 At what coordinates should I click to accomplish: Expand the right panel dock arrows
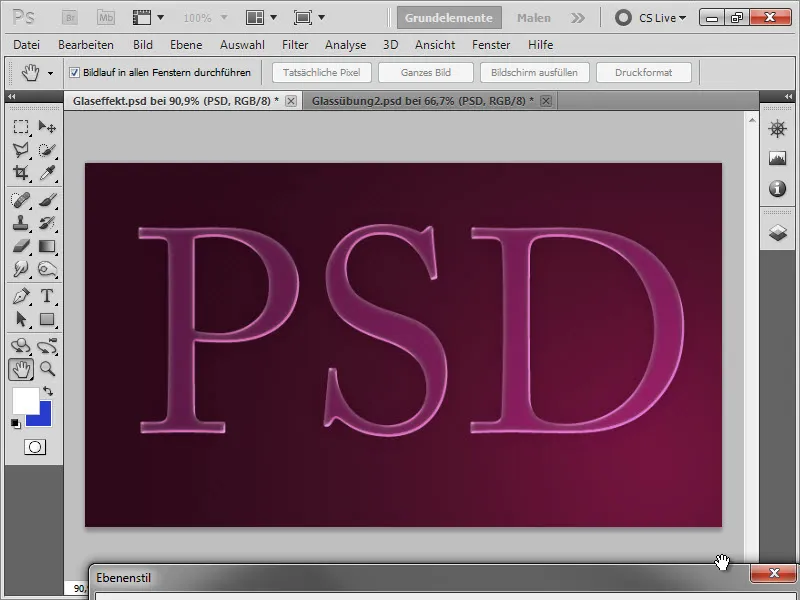pyautogui.click(x=788, y=96)
